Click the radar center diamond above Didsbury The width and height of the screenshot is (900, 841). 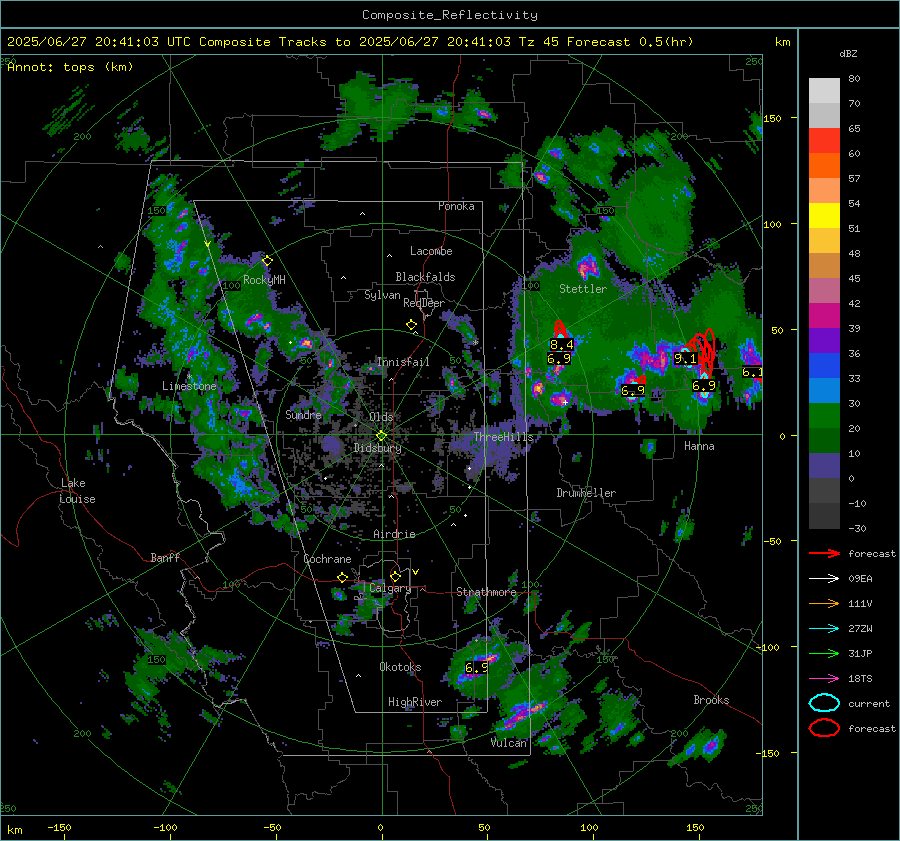[x=381, y=436]
